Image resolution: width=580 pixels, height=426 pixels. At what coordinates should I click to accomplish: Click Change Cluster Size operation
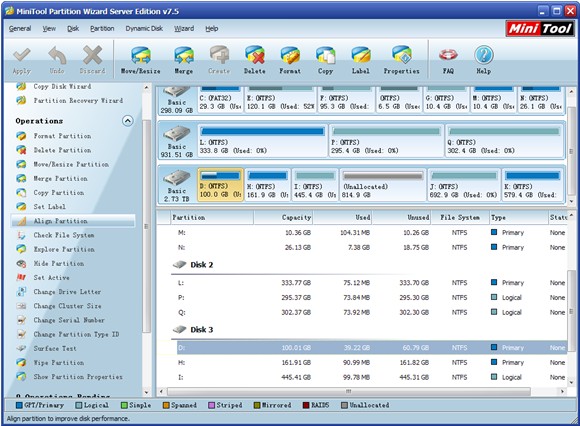pyautogui.click(x=67, y=306)
